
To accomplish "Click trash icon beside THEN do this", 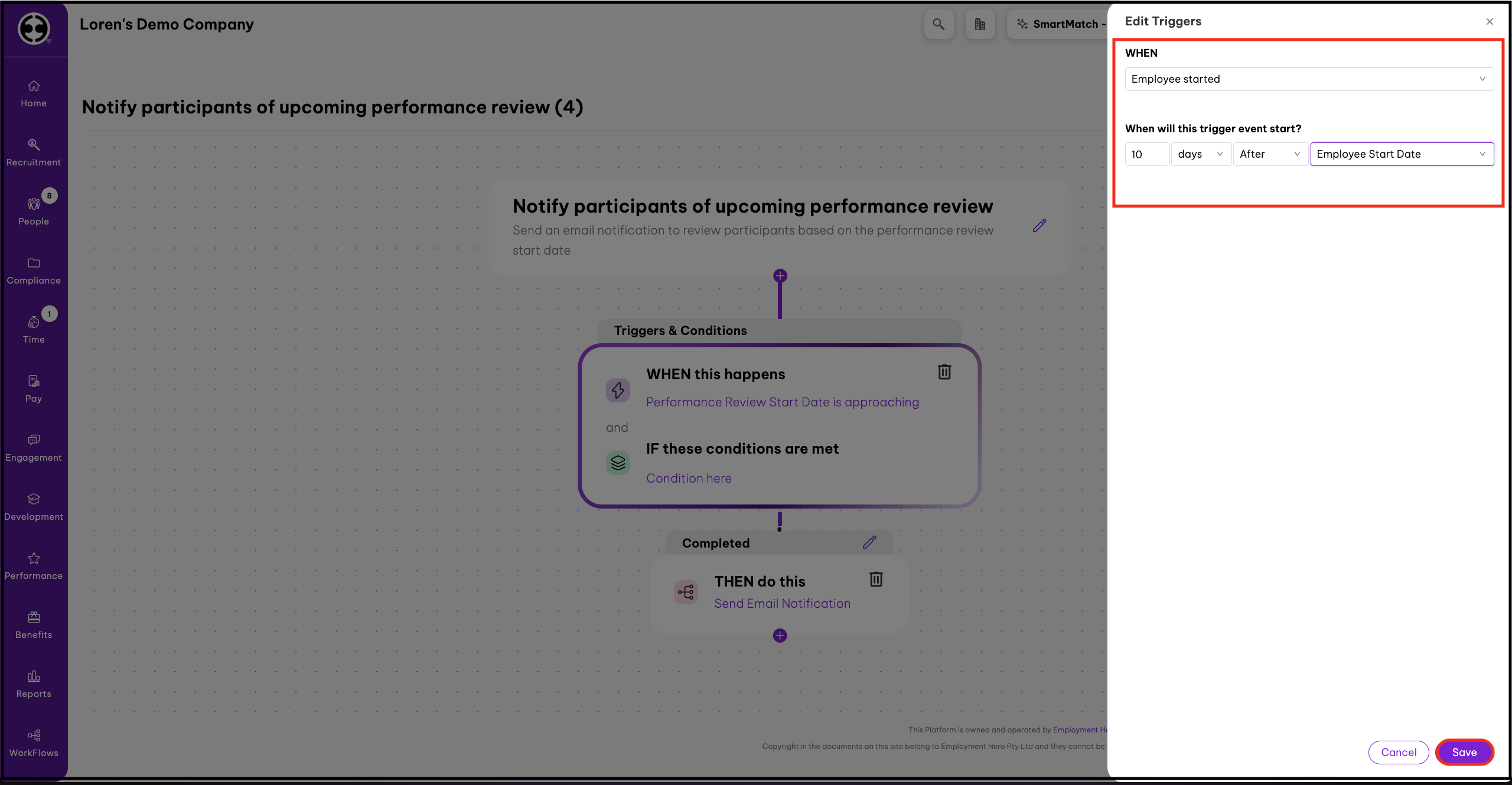I will 876,579.
